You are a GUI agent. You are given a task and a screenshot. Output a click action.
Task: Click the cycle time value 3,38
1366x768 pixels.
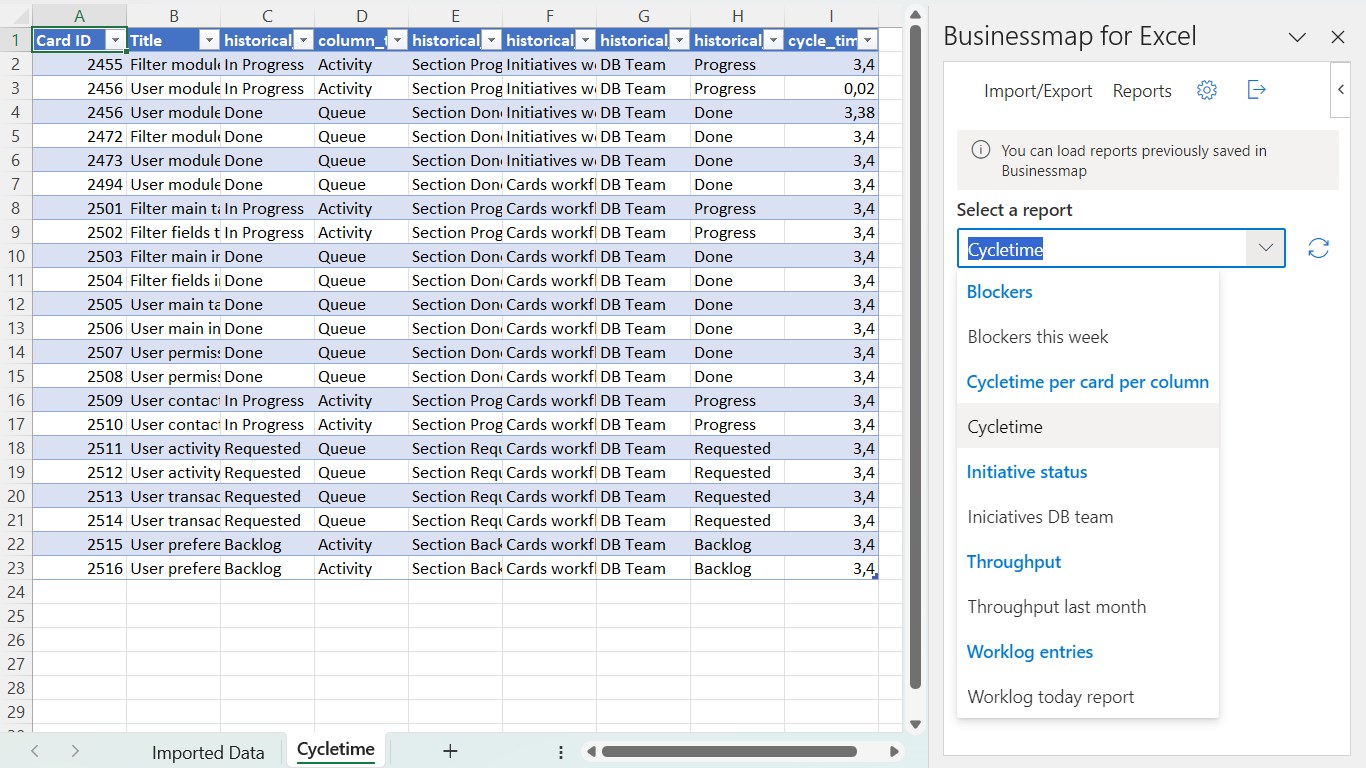click(x=831, y=112)
